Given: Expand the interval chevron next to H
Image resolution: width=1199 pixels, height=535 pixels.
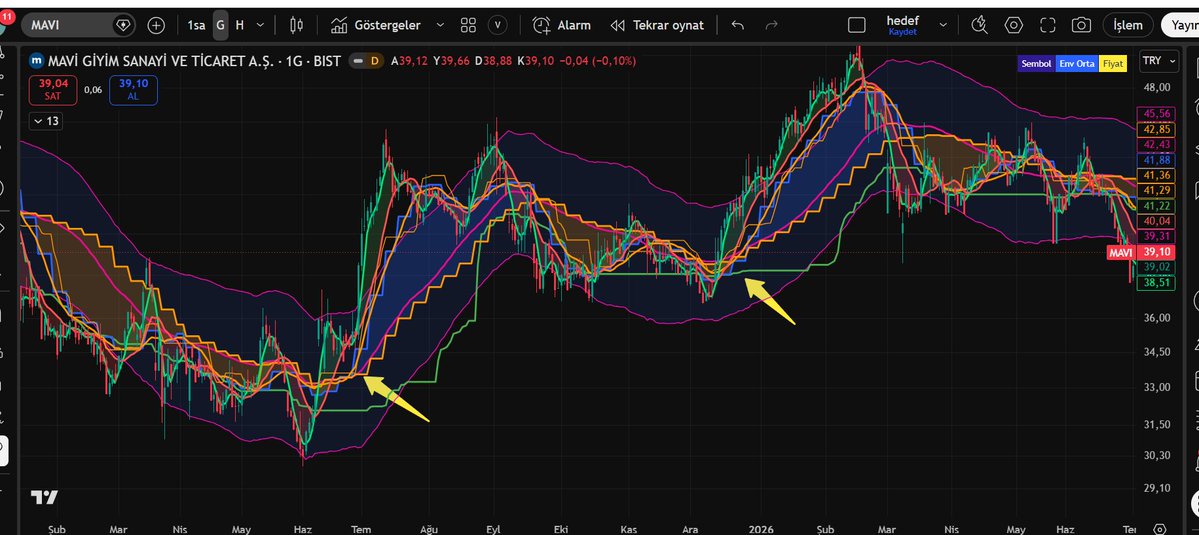Looking at the screenshot, I should [x=260, y=25].
